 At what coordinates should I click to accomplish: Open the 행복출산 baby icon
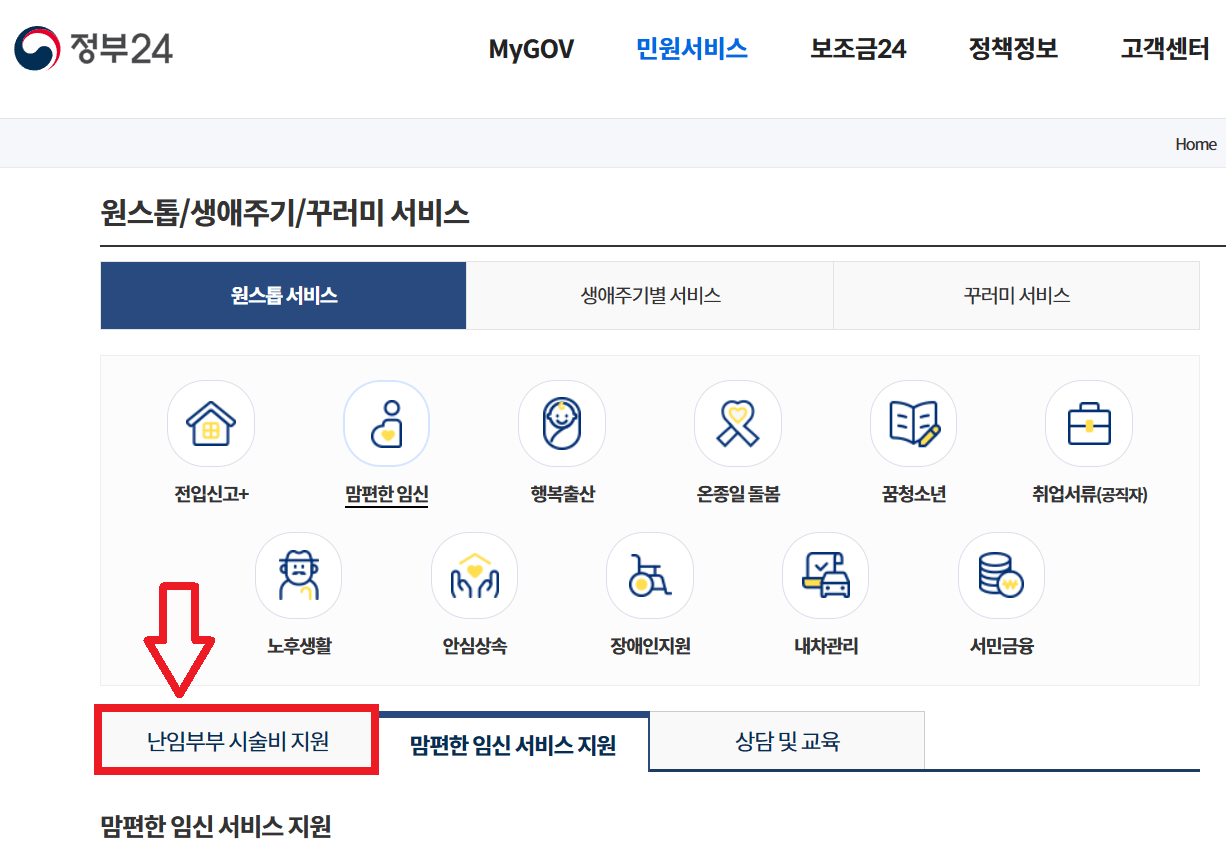point(562,424)
